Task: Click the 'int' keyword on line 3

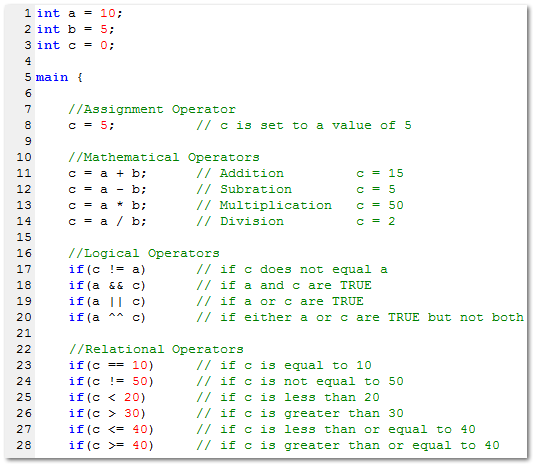Action: pyautogui.click(x=48, y=45)
